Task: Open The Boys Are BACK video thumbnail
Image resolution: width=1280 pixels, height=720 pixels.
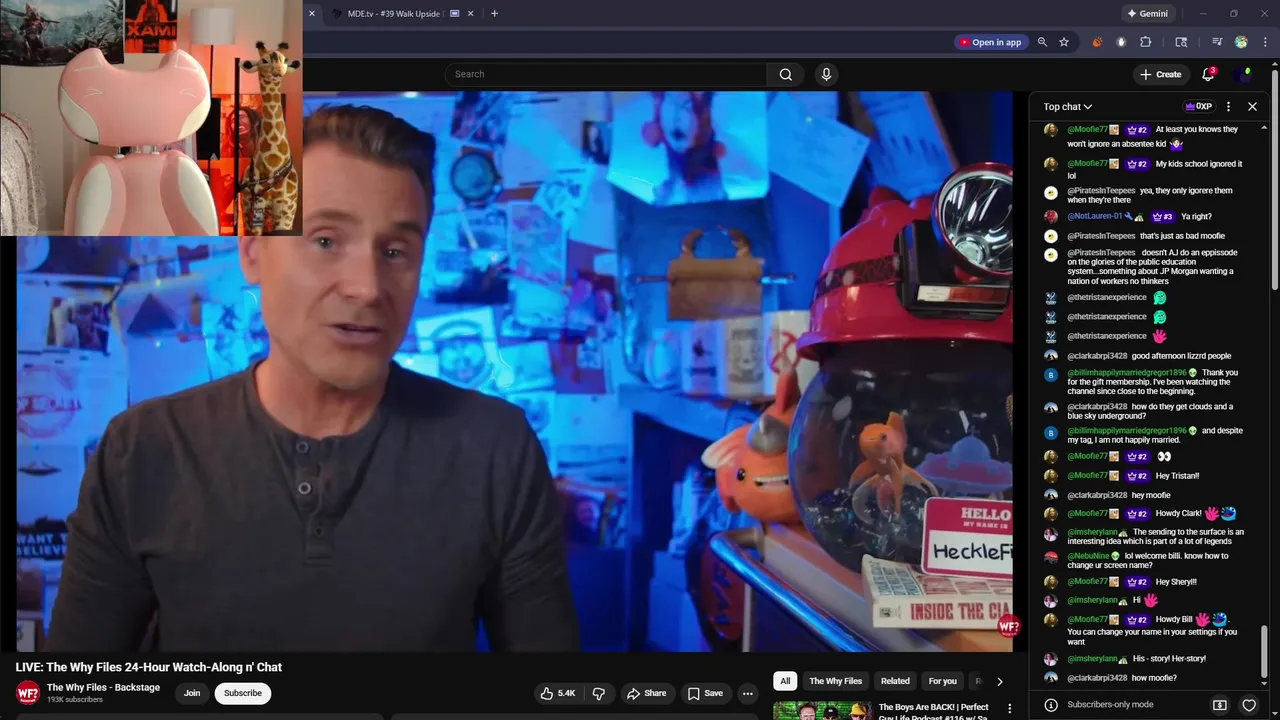Action: pyautogui.click(x=822, y=710)
